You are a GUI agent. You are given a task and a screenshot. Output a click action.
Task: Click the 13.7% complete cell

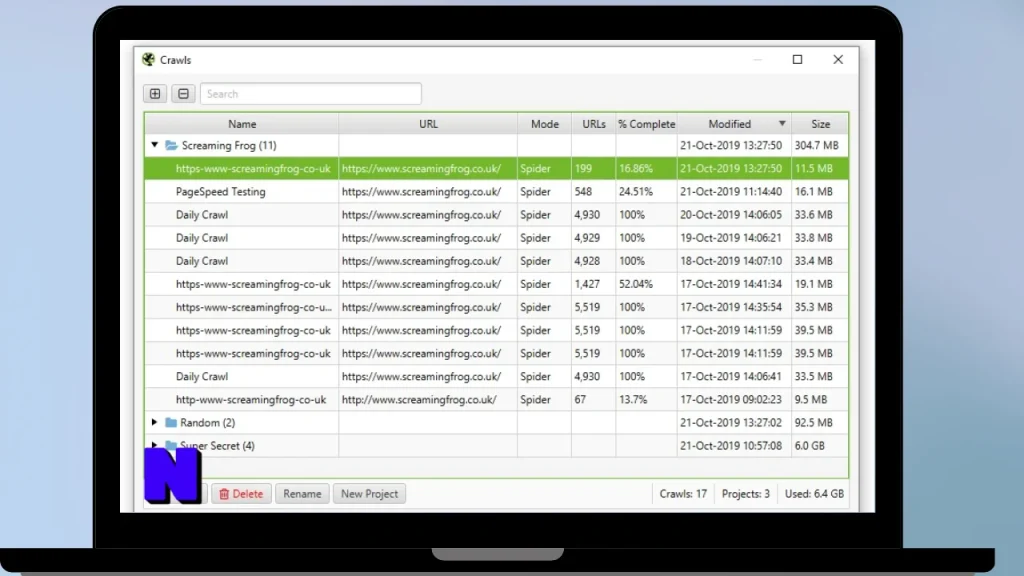click(x=647, y=400)
